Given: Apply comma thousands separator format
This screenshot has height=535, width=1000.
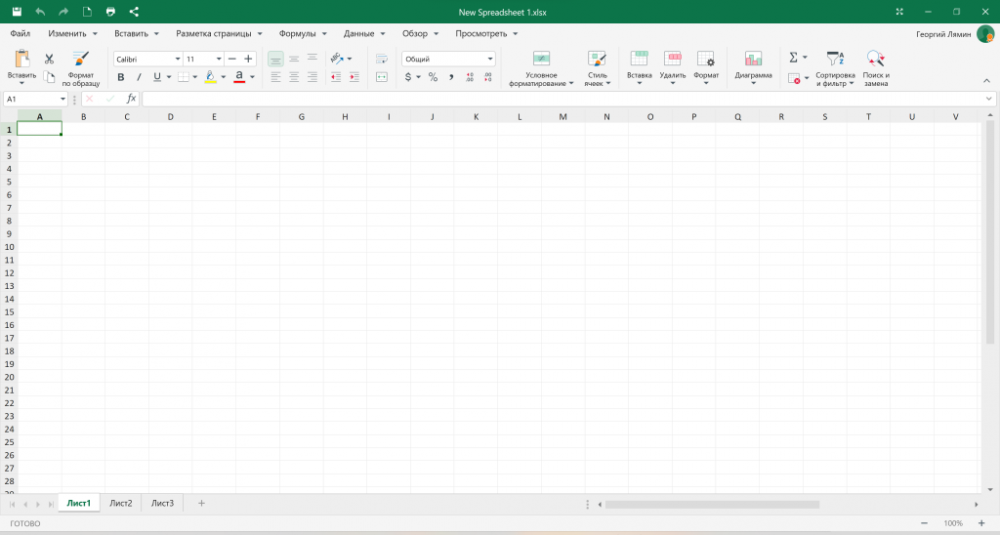Looking at the screenshot, I should click(451, 77).
